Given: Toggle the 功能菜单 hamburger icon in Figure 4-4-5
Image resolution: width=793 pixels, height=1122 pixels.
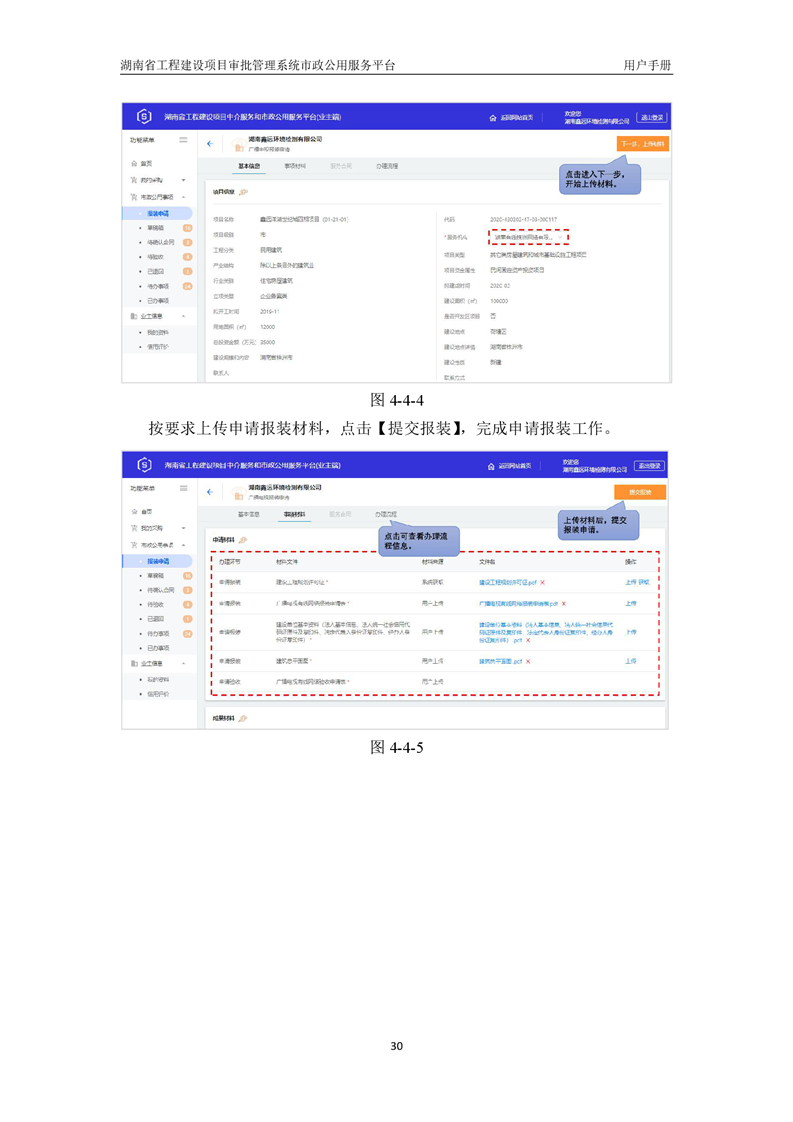Looking at the screenshot, I should pos(183,488).
